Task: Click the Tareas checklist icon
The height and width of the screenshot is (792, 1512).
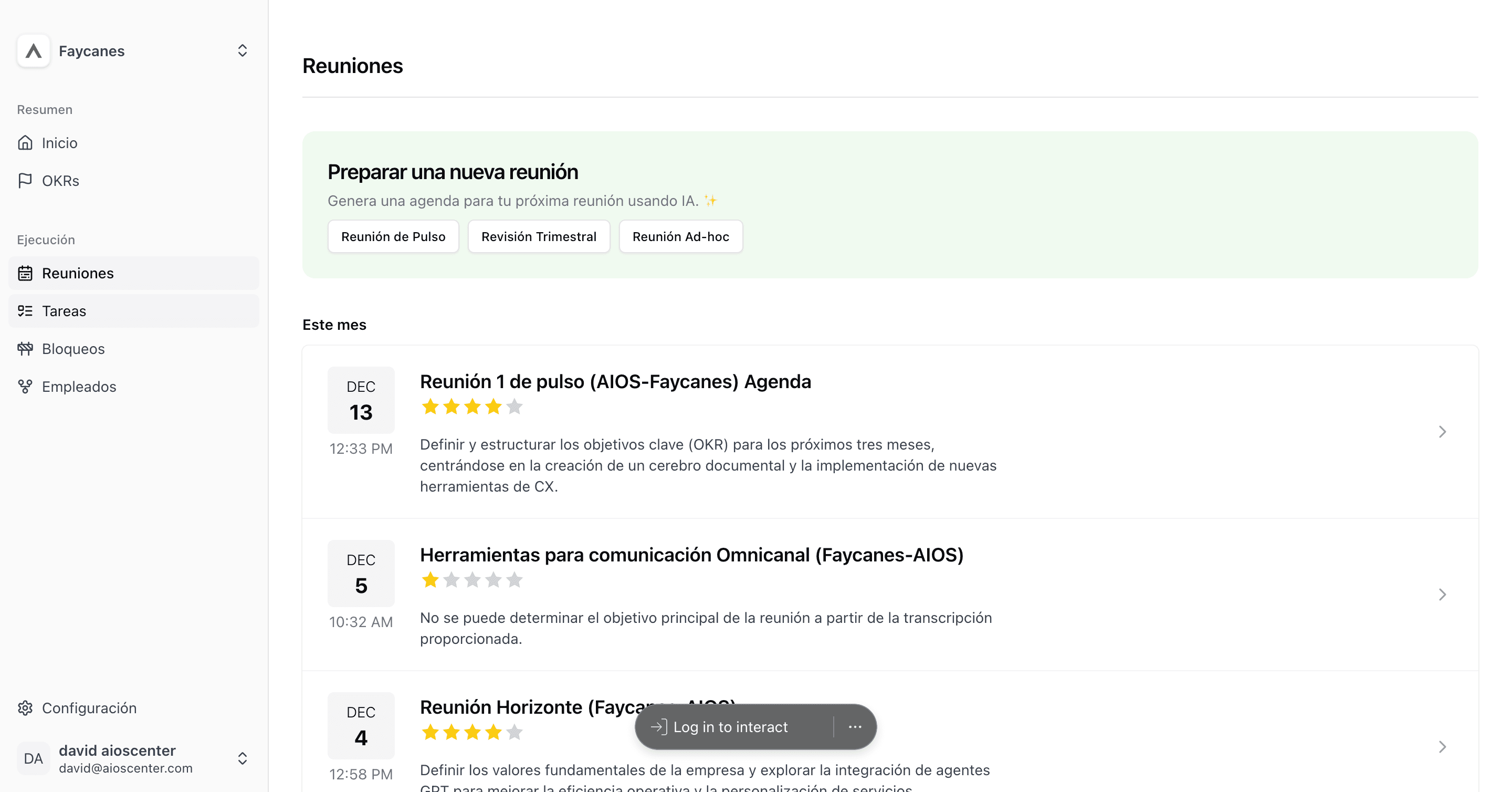Action: [x=25, y=311]
